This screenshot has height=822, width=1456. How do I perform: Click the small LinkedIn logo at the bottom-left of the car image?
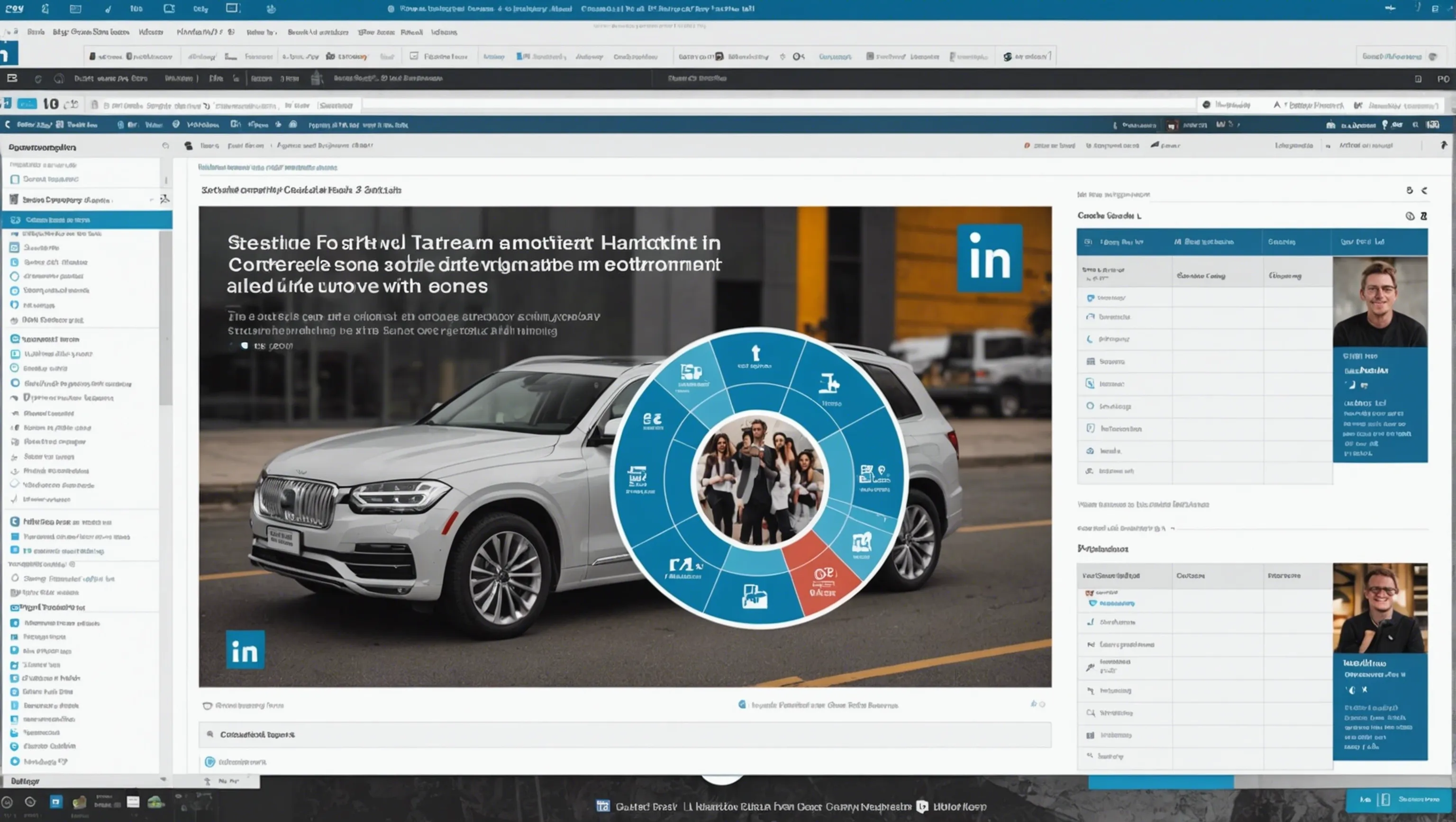click(x=246, y=650)
